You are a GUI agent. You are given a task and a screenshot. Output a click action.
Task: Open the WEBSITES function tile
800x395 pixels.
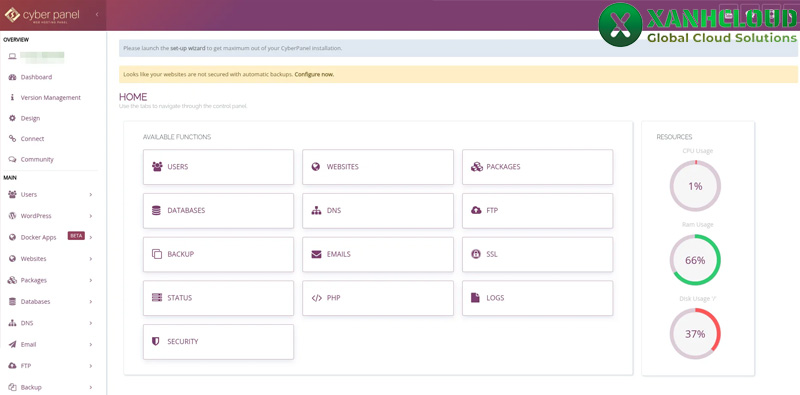coord(378,167)
